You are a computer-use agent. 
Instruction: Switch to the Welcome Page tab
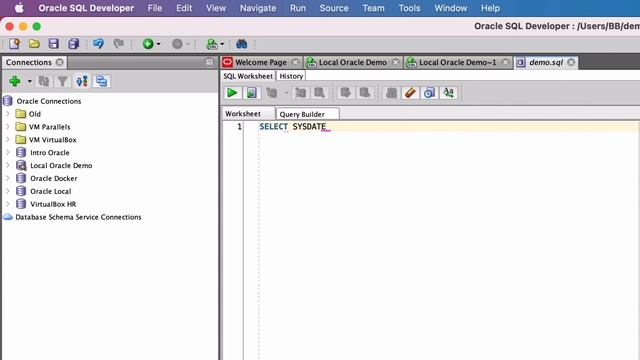[261, 62]
